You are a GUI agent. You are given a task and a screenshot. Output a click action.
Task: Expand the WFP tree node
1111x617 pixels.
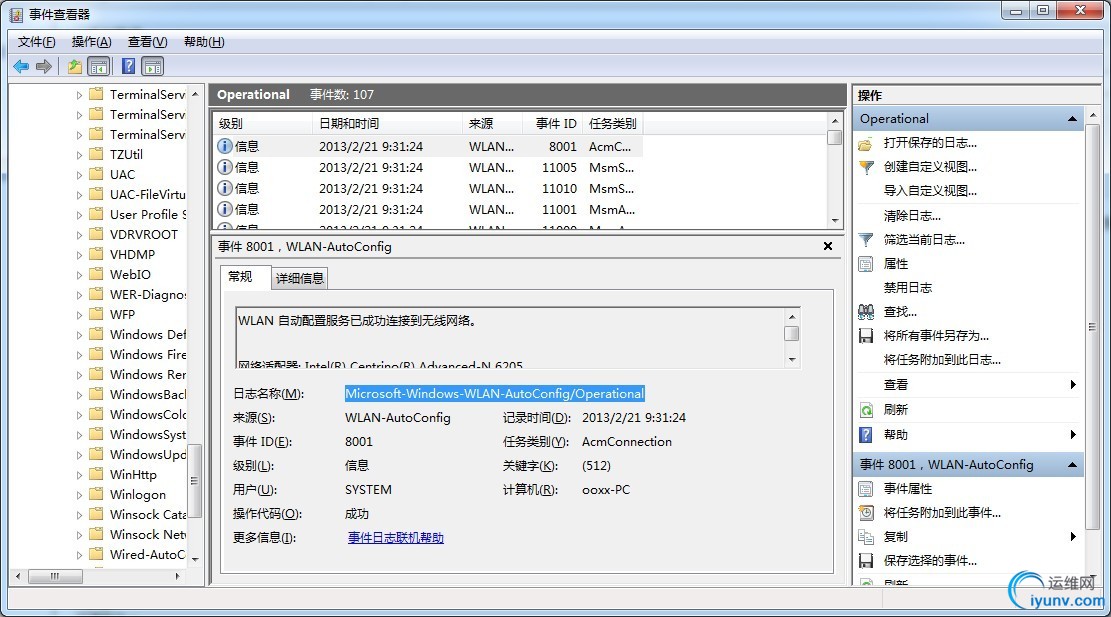[79, 315]
